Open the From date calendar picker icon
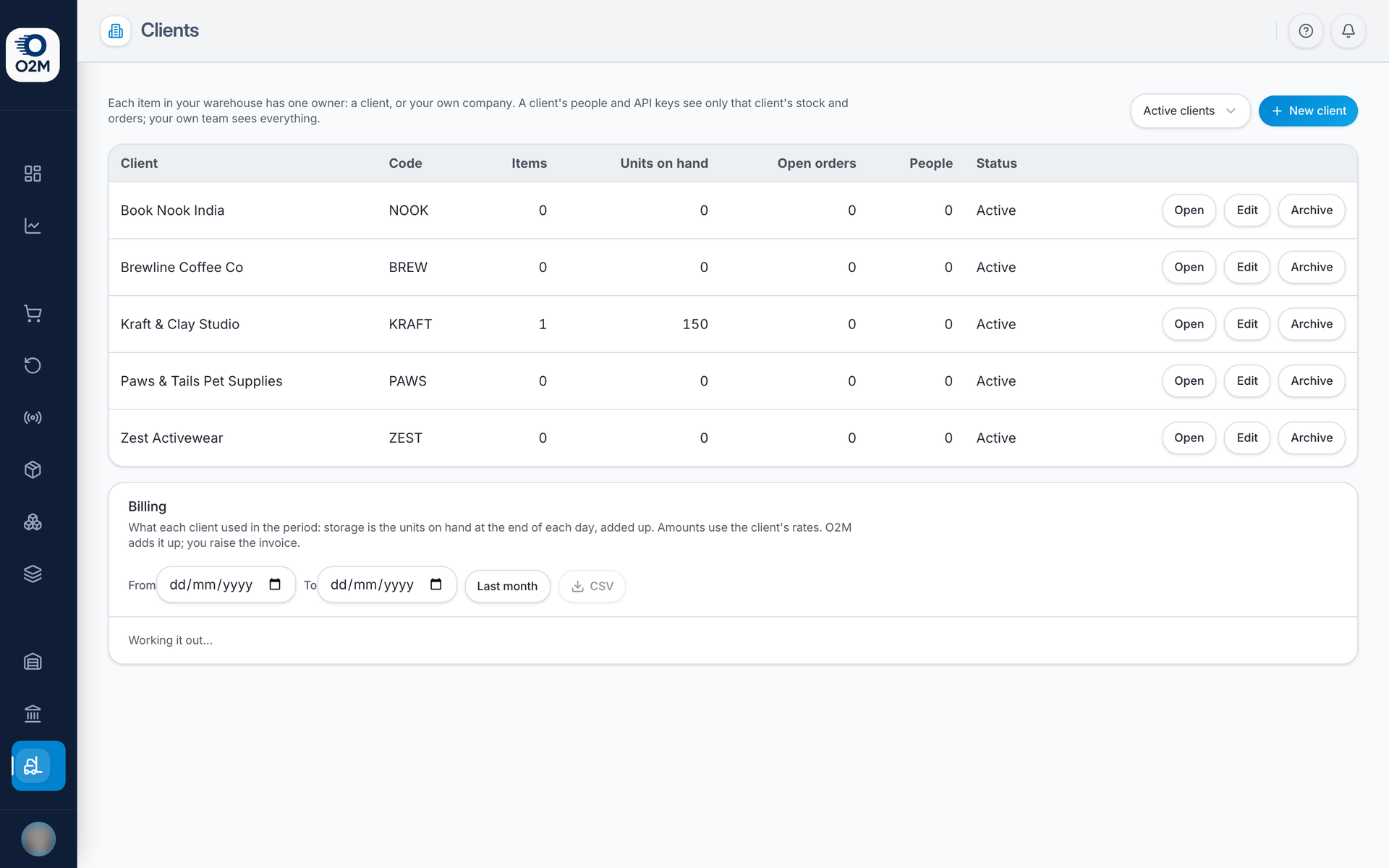 click(x=275, y=584)
